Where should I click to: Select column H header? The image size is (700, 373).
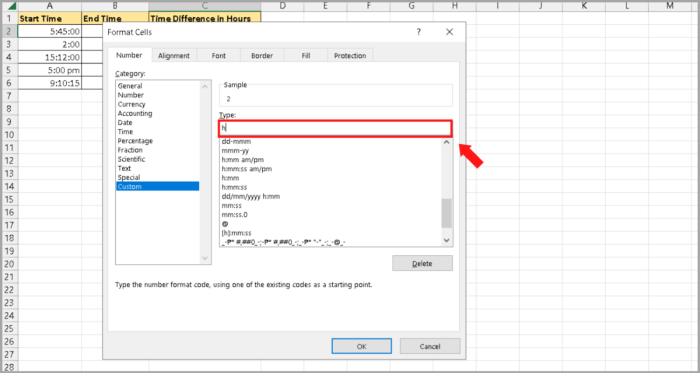[454, 6]
